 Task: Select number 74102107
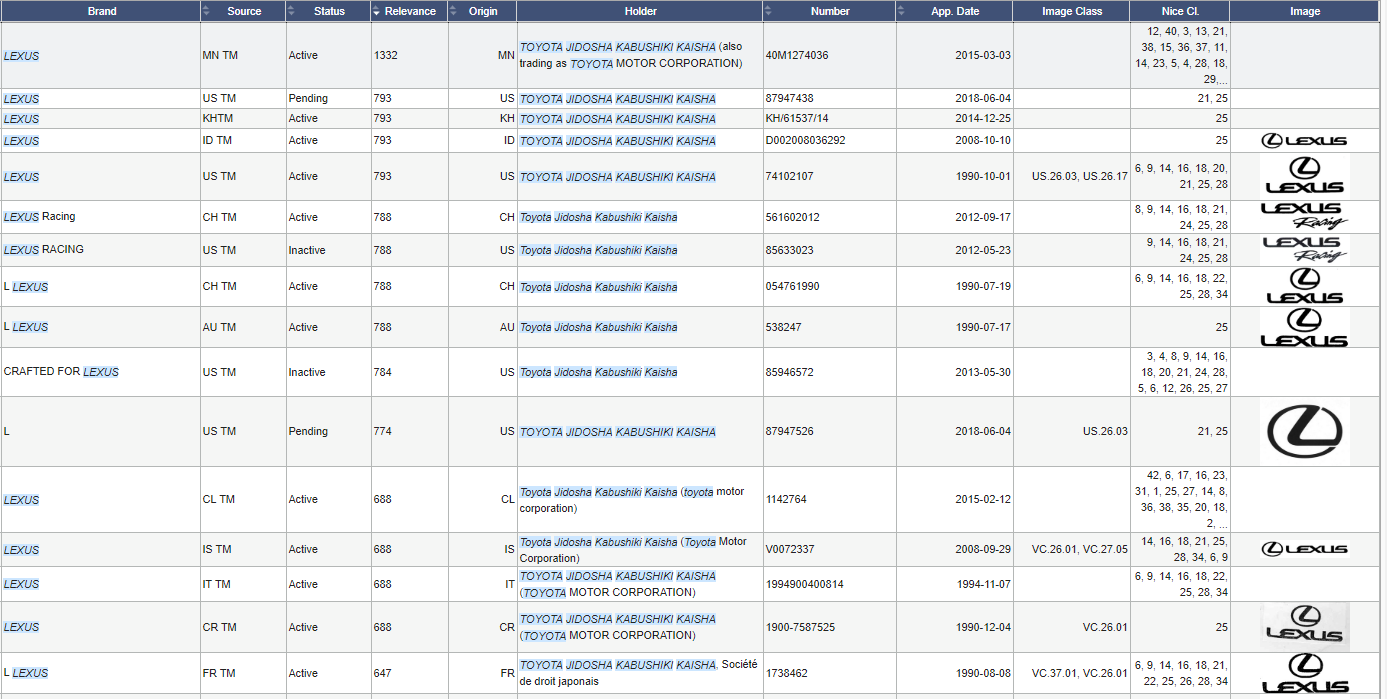[790, 176]
